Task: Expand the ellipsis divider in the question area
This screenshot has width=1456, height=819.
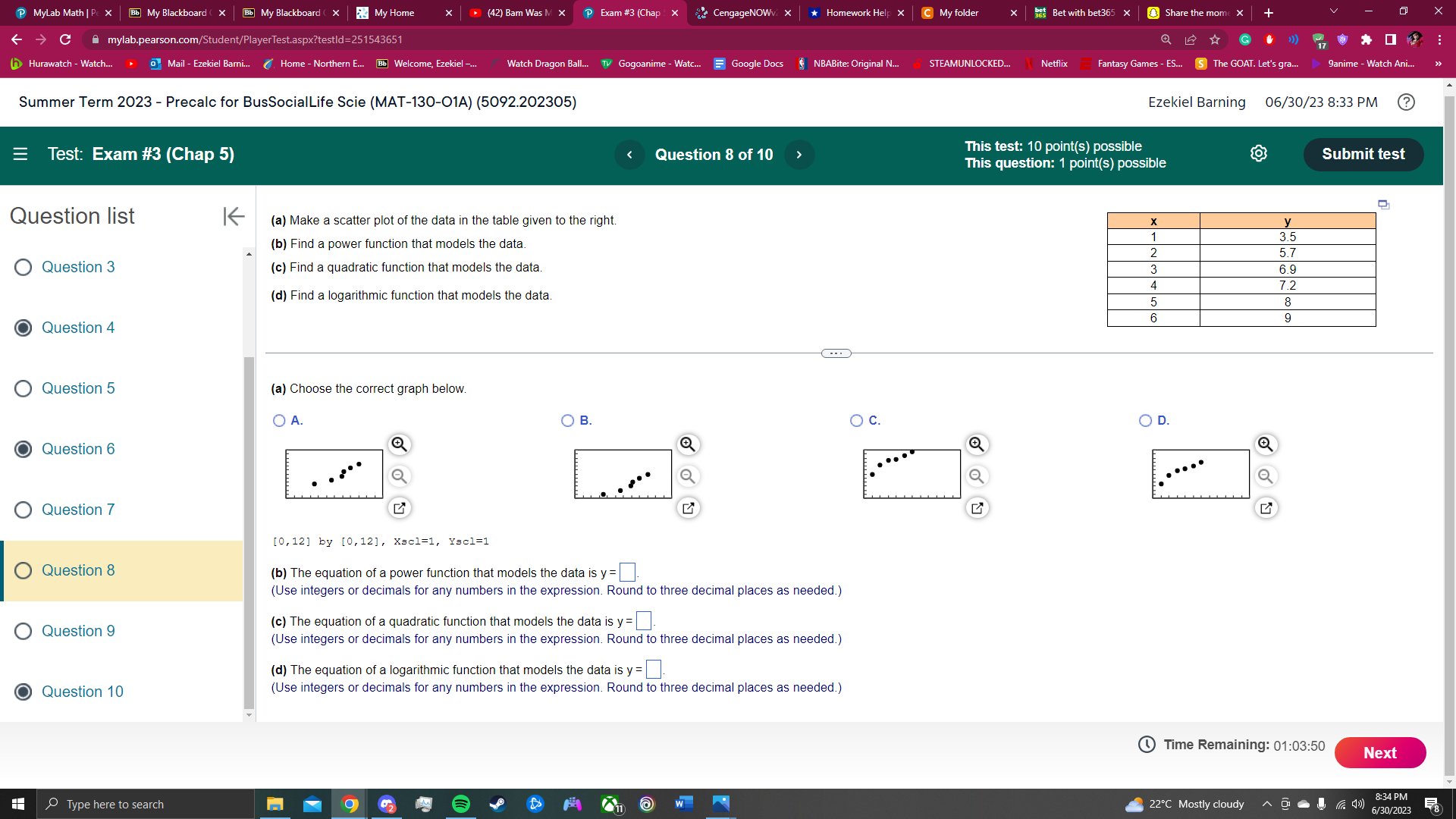Action: [x=836, y=353]
